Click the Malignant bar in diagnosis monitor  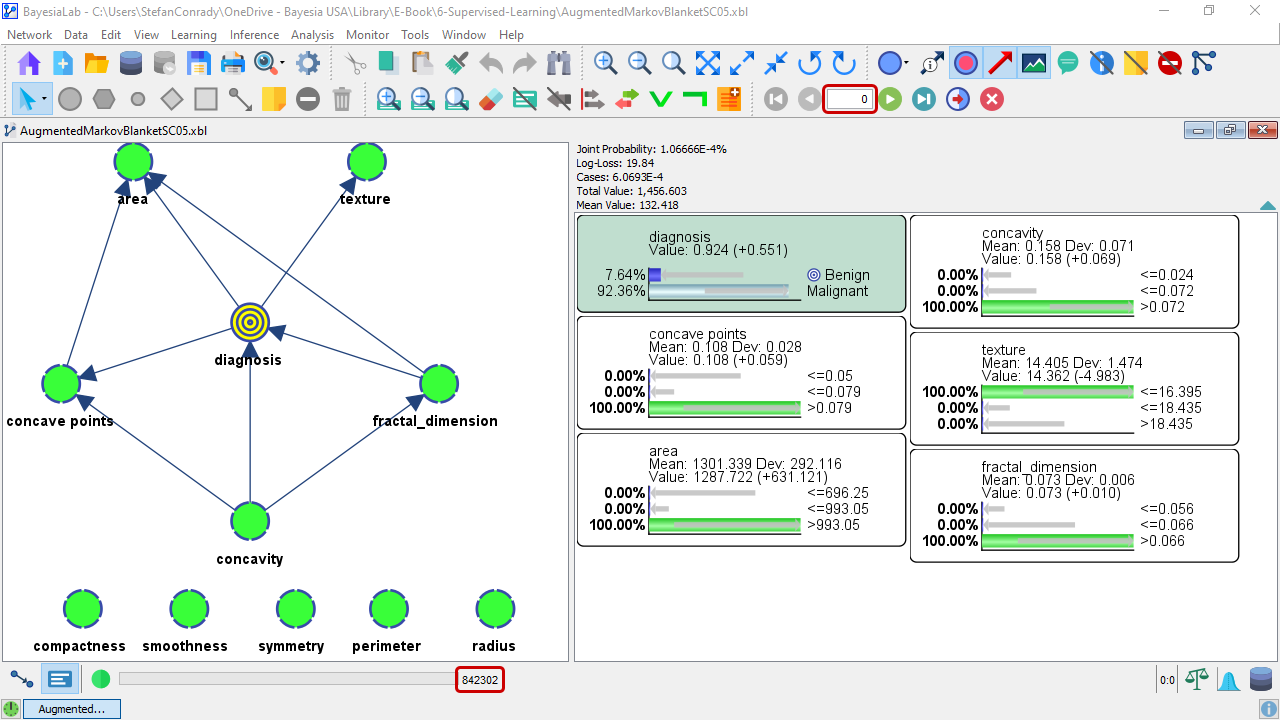coord(725,291)
